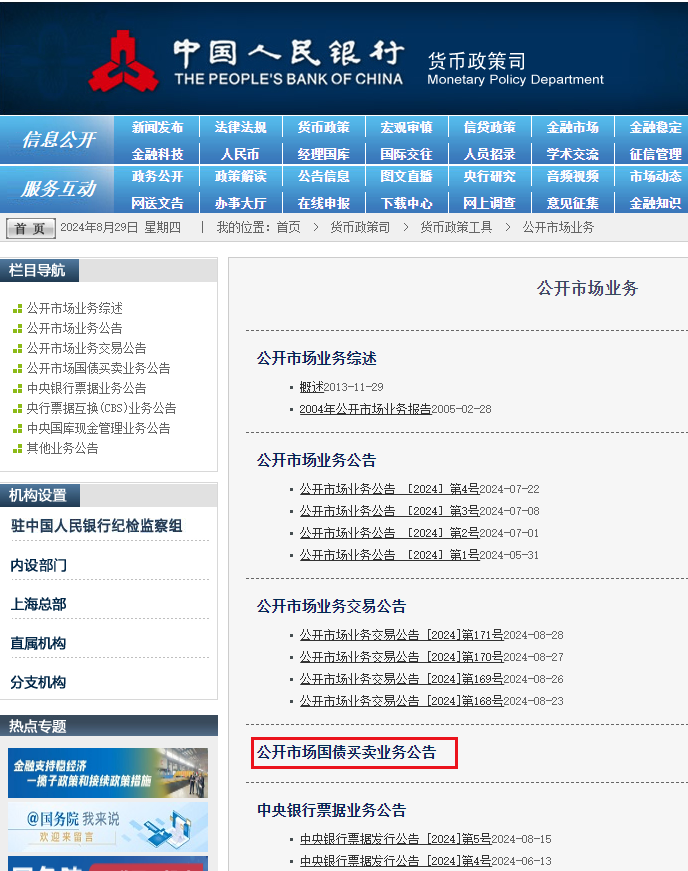Open 公开市场业务交易公告 [2024]第171号
Screen dimensions: 688x871
pos(401,634)
